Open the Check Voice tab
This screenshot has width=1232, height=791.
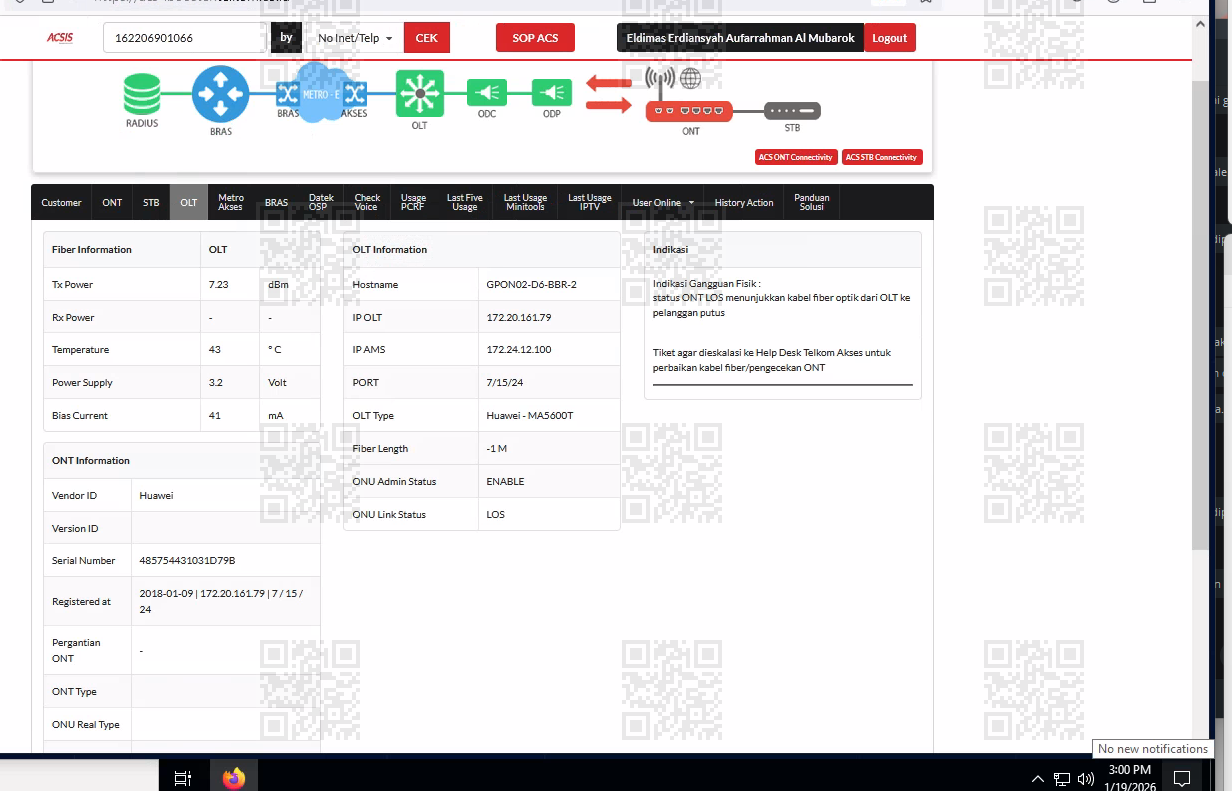coord(367,203)
